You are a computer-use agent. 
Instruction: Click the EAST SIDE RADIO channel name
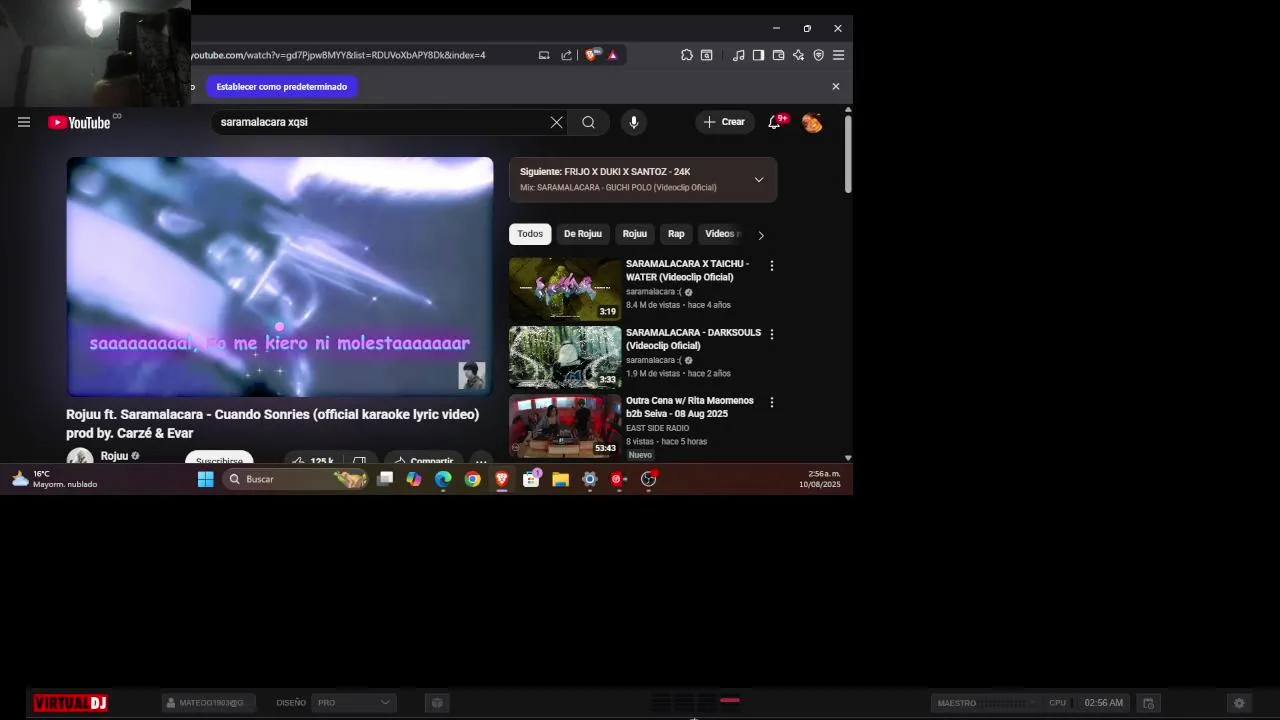(x=657, y=428)
